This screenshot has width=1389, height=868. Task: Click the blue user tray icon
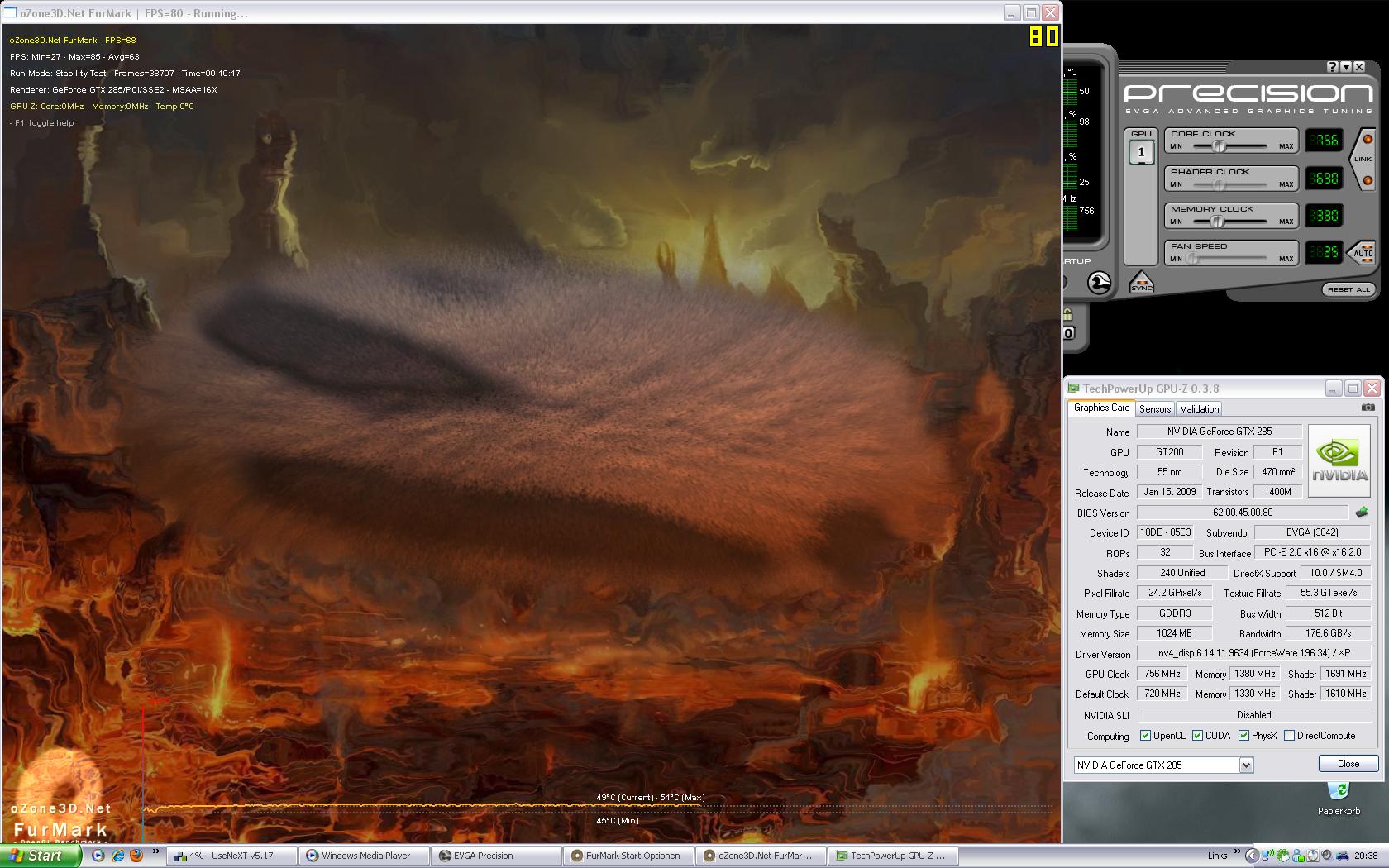pos(1298,856)
